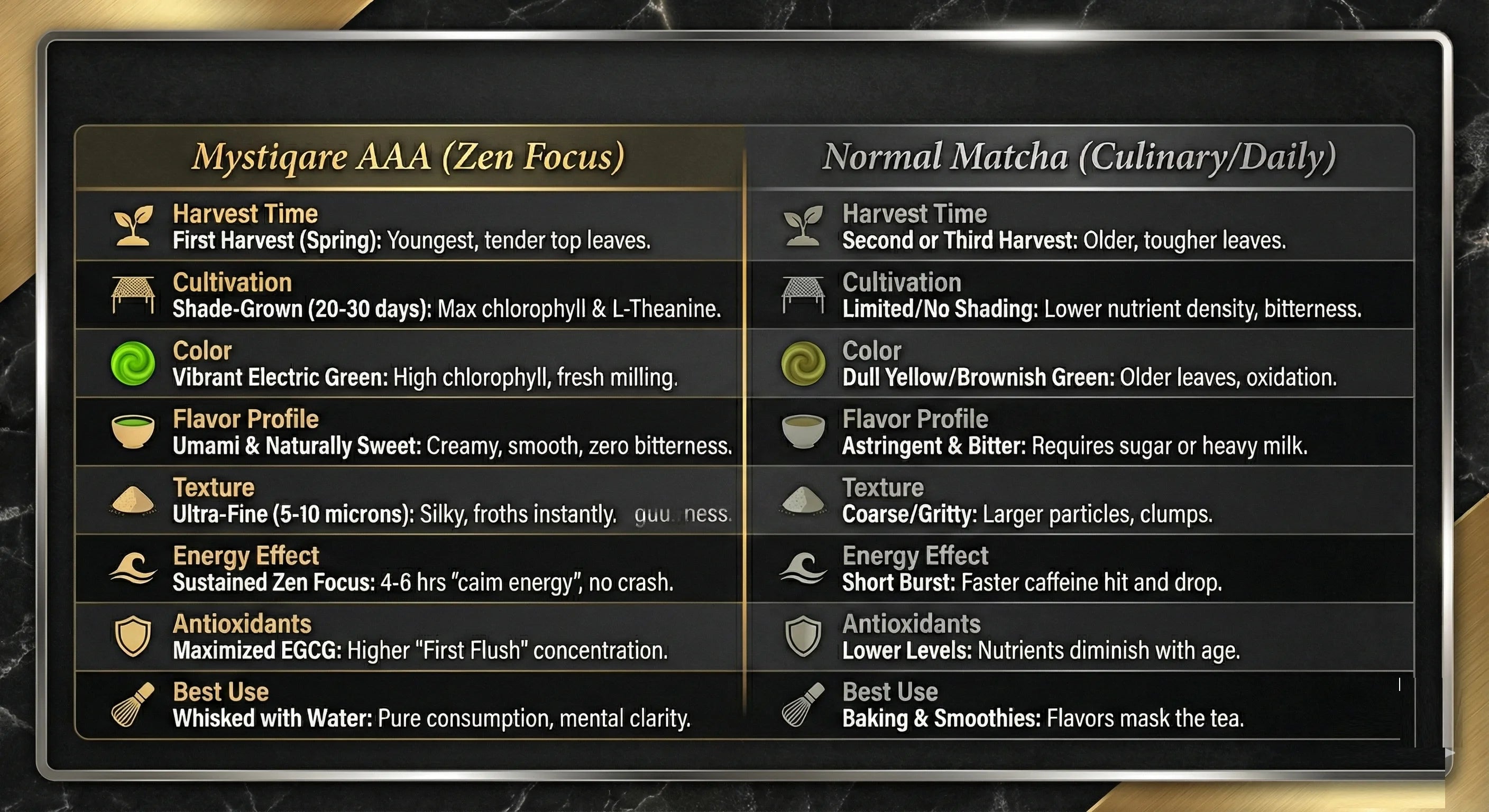Click the Second or Third Harvest text

tap(960, 241)
